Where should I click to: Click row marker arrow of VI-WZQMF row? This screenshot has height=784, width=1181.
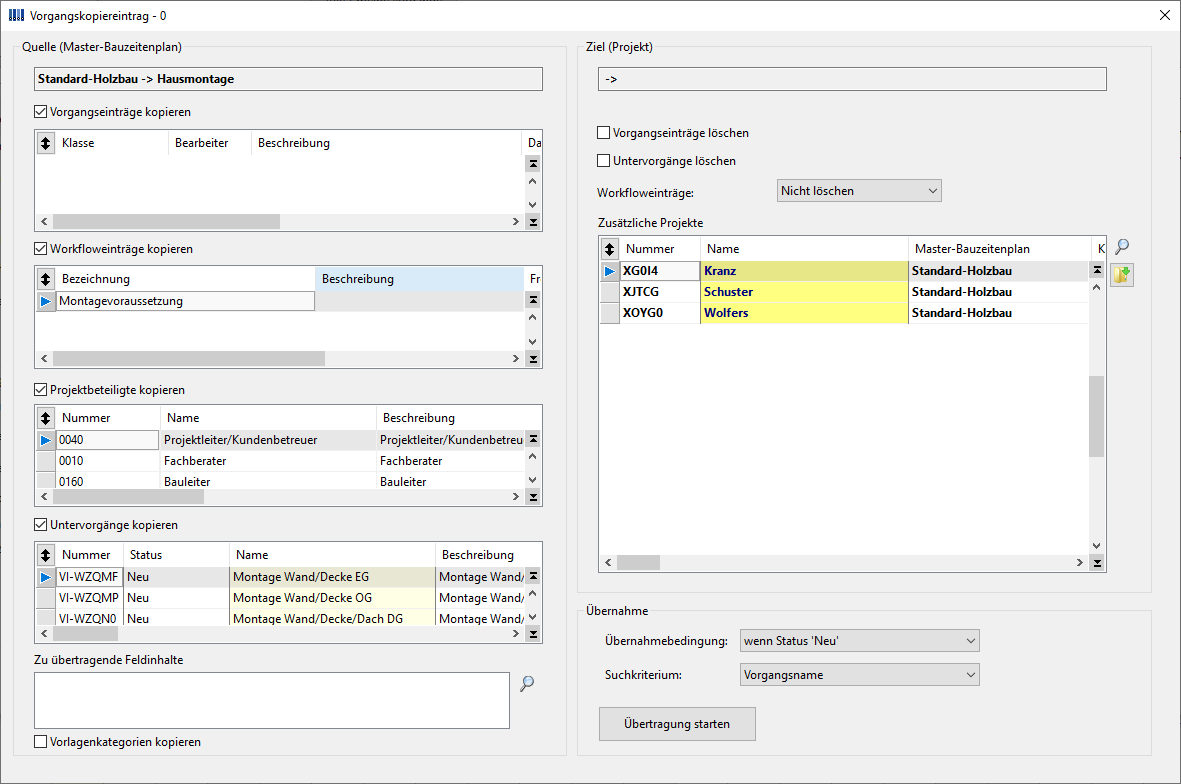(46, 577)
